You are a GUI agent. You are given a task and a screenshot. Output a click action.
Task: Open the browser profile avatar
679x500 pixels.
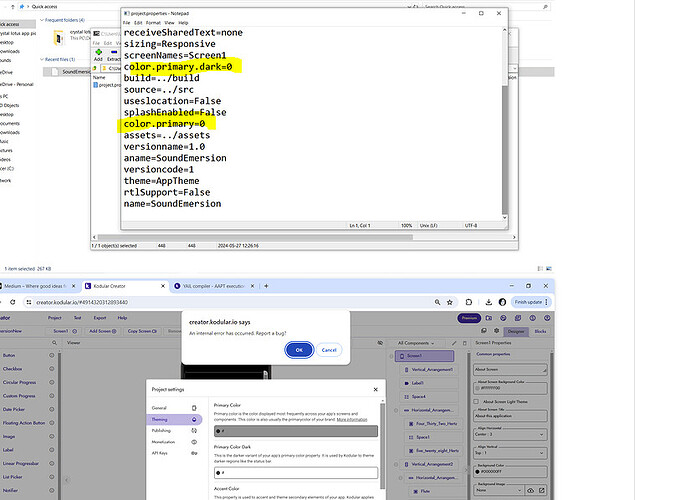[x=502, y=302]
